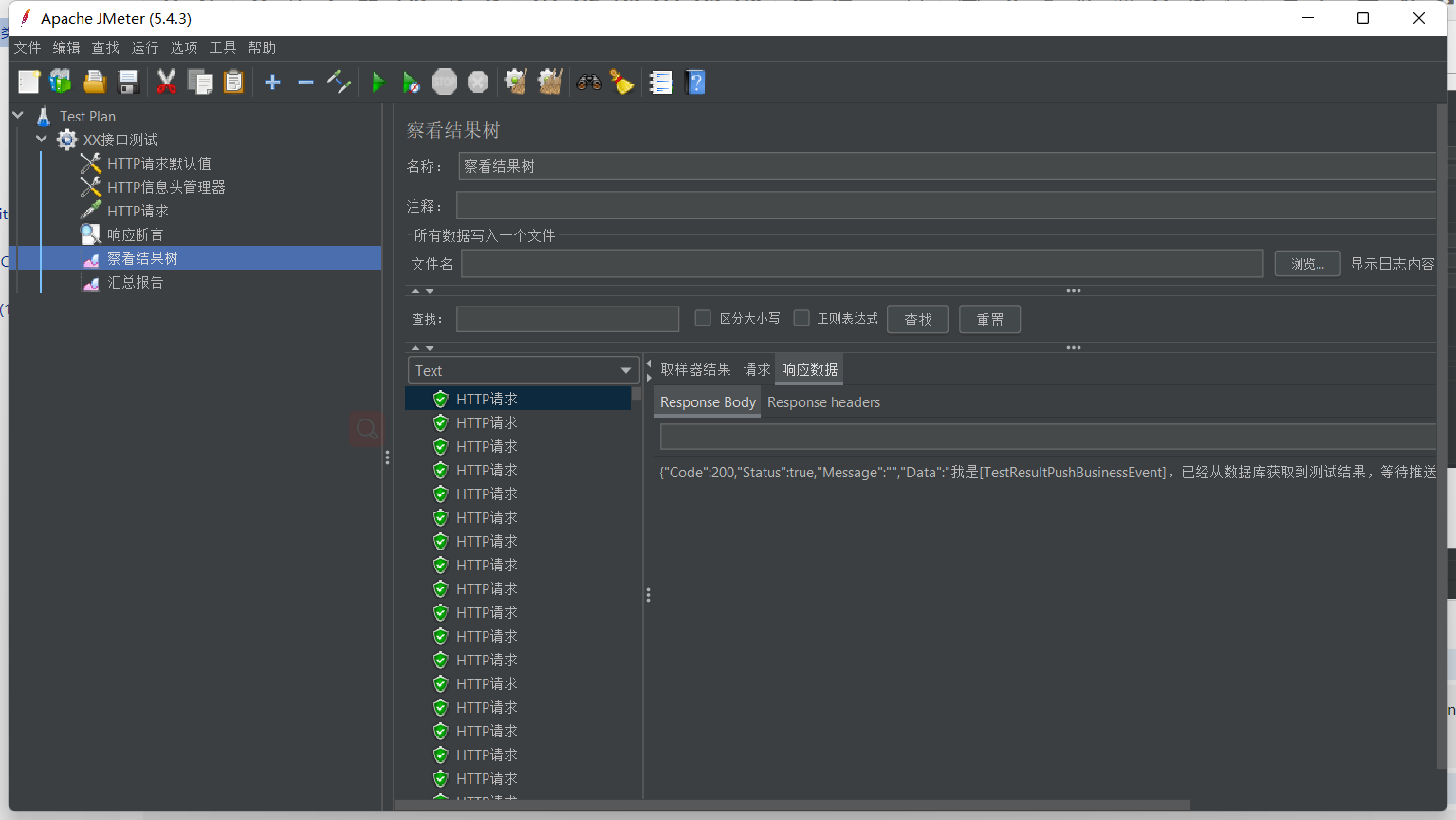Open the 帮助 menu
This screenshot has height=820, width=1456.
pos(262,47)
